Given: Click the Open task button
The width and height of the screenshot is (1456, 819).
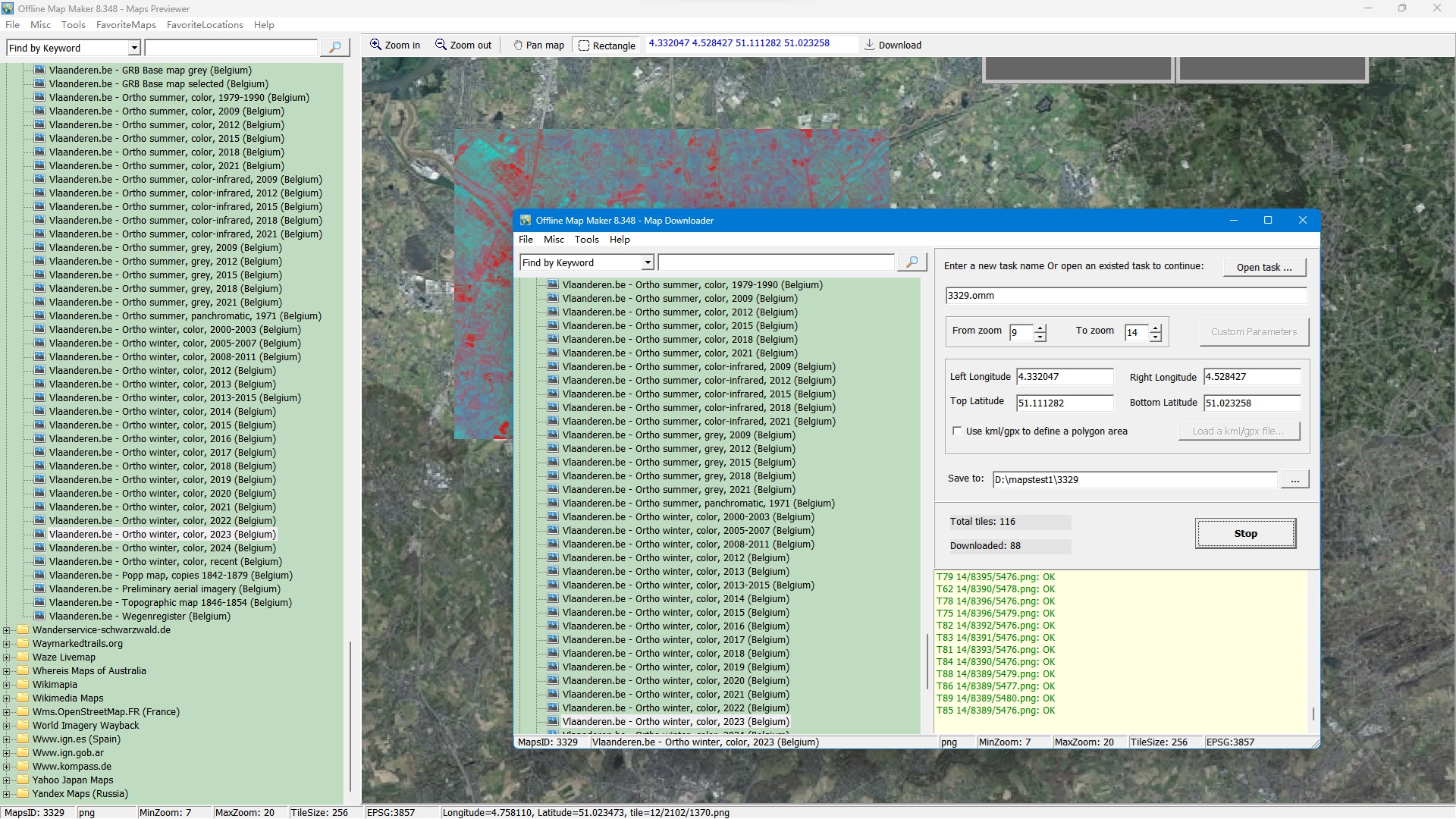Looking at the screenshot, I should (x=1263, y=267).
